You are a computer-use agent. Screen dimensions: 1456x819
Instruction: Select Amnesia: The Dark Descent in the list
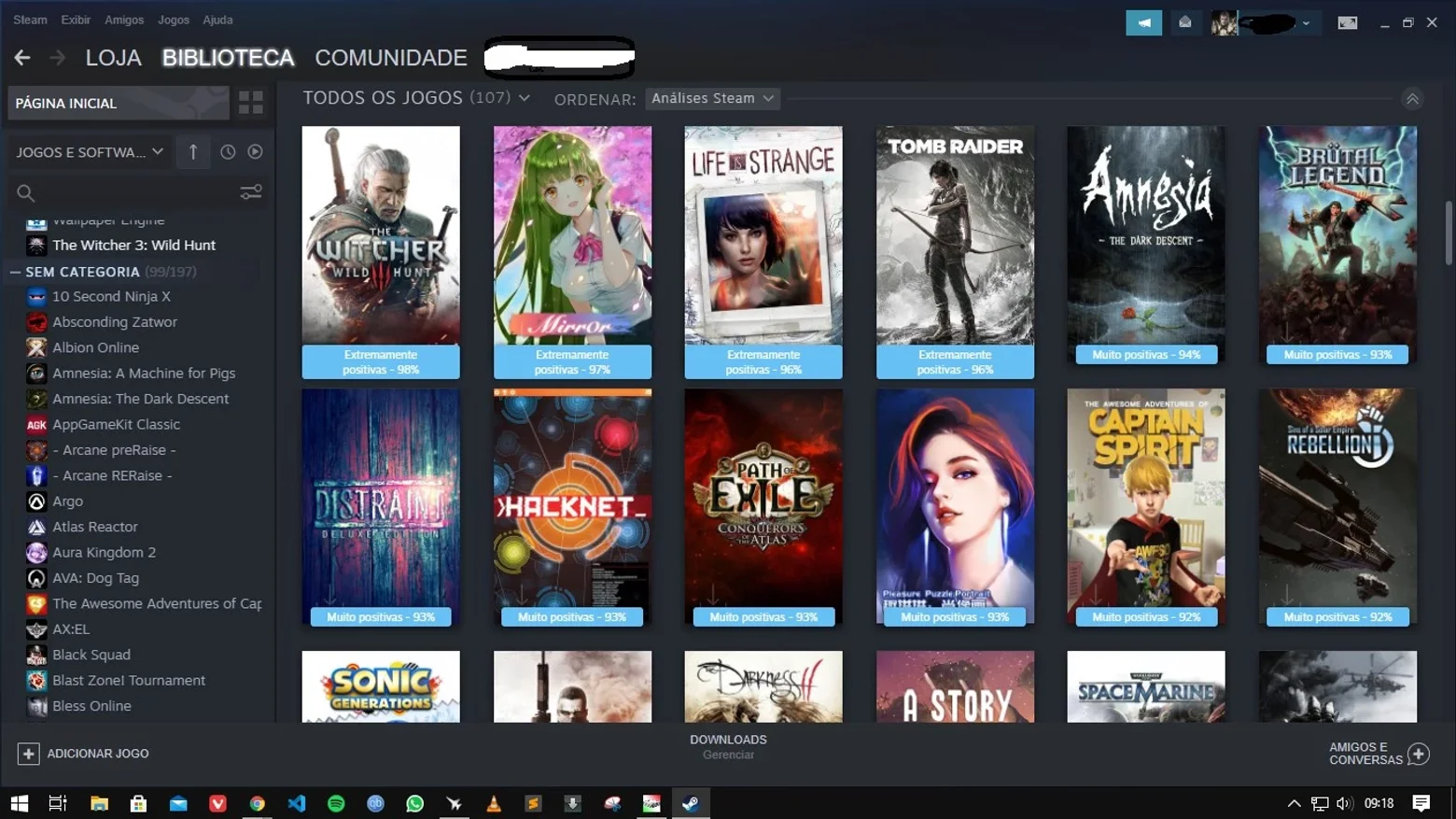tap(140, 399)
